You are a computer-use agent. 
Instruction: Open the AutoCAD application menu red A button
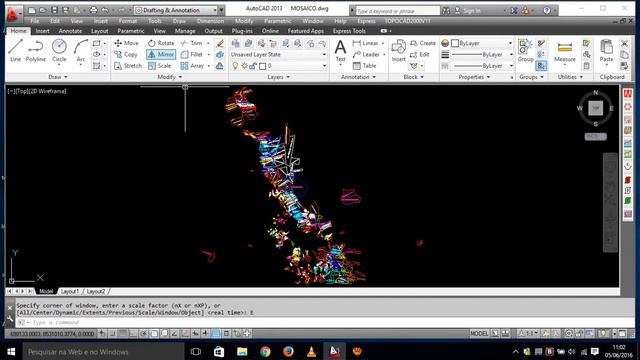12,13
